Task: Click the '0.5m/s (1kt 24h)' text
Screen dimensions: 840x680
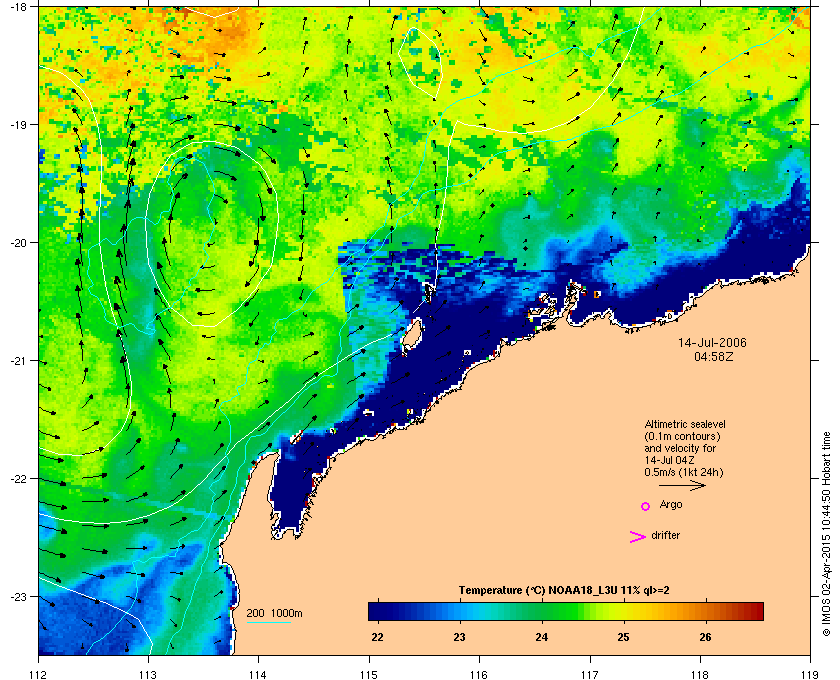Action: [x=684, y=473]
